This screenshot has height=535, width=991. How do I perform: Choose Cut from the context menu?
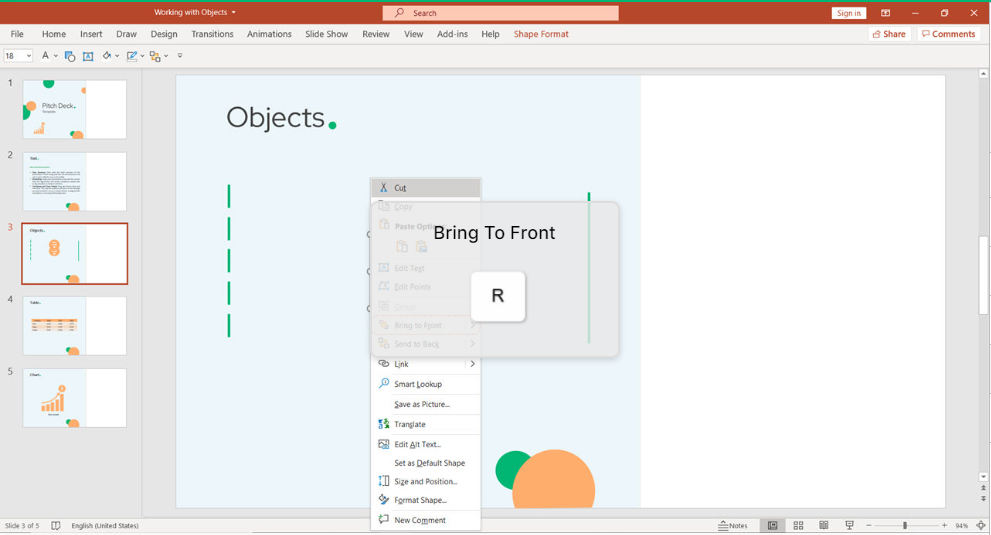[426, 188]
